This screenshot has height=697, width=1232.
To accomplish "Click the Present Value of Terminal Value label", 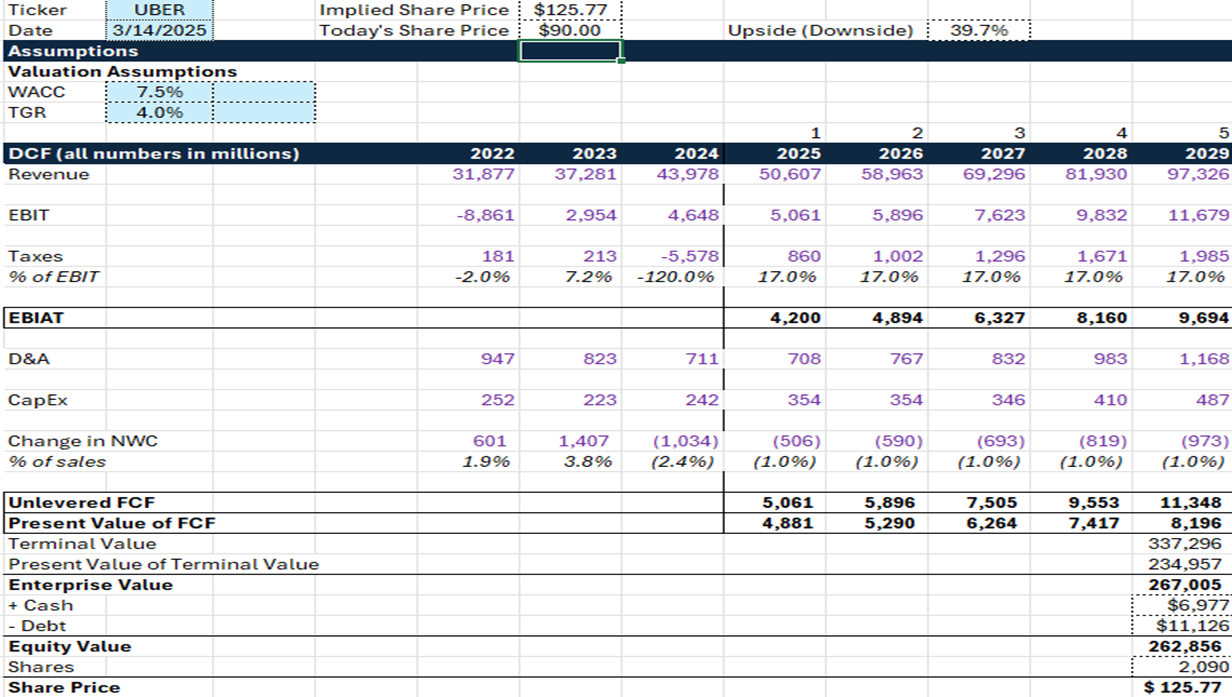I will click(164, 564).
